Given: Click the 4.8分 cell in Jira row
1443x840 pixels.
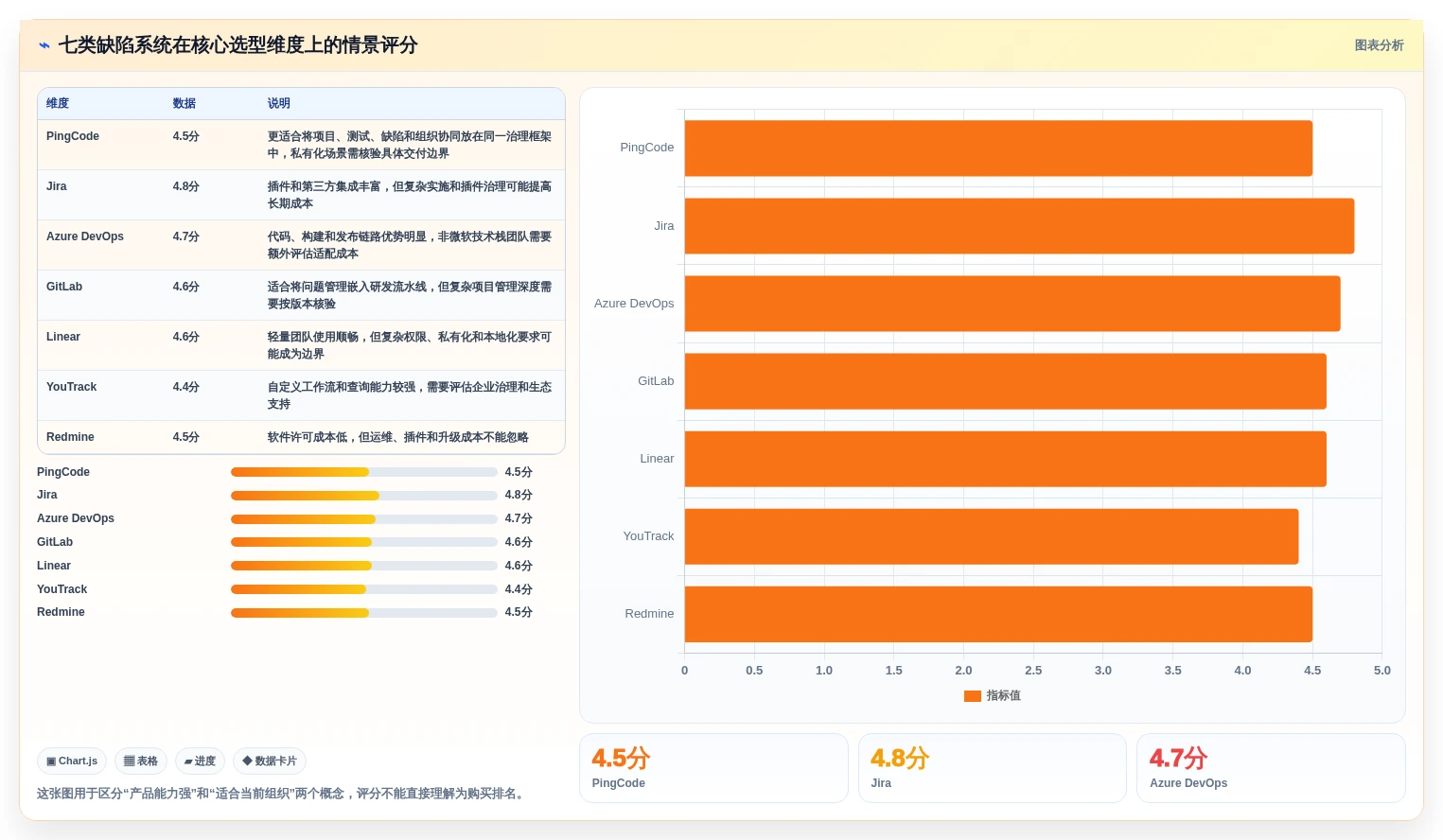Looking at the screenshot, I should (186, 186).
